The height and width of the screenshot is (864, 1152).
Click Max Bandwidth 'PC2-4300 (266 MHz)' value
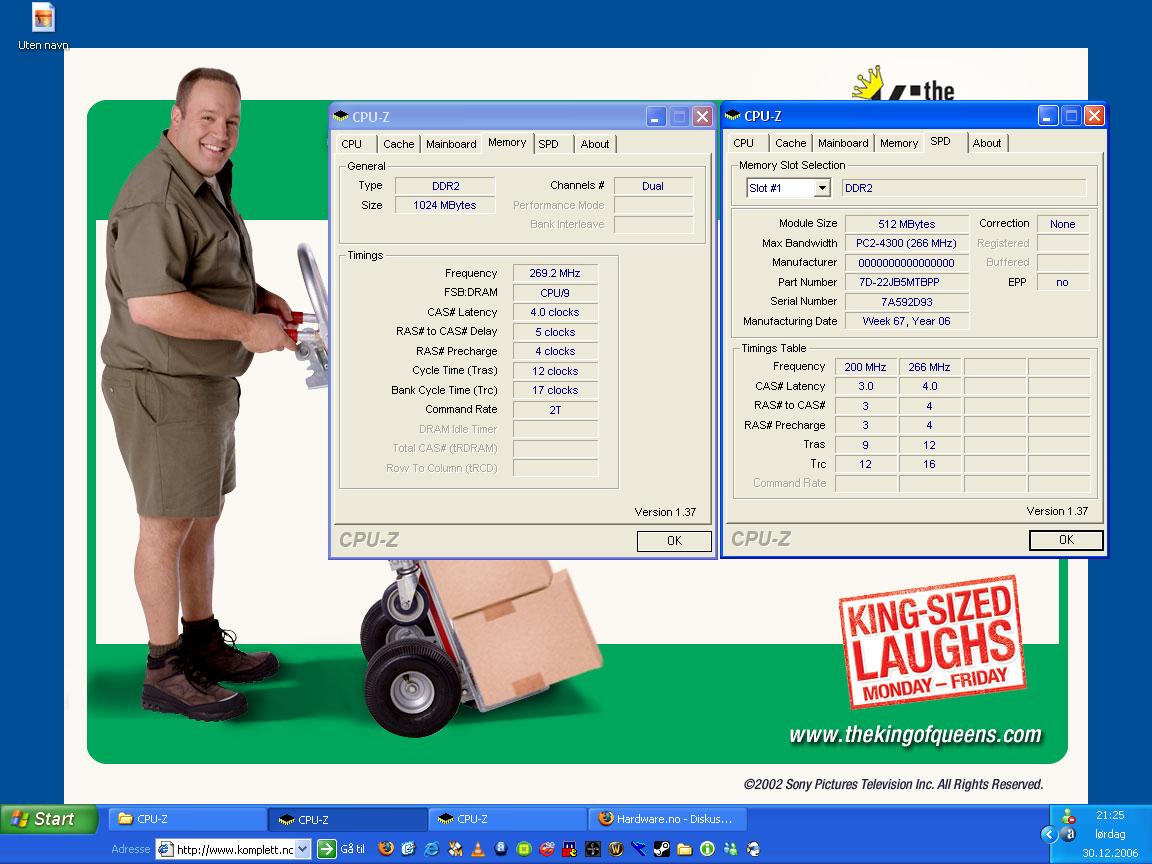(x=907, y=243)
